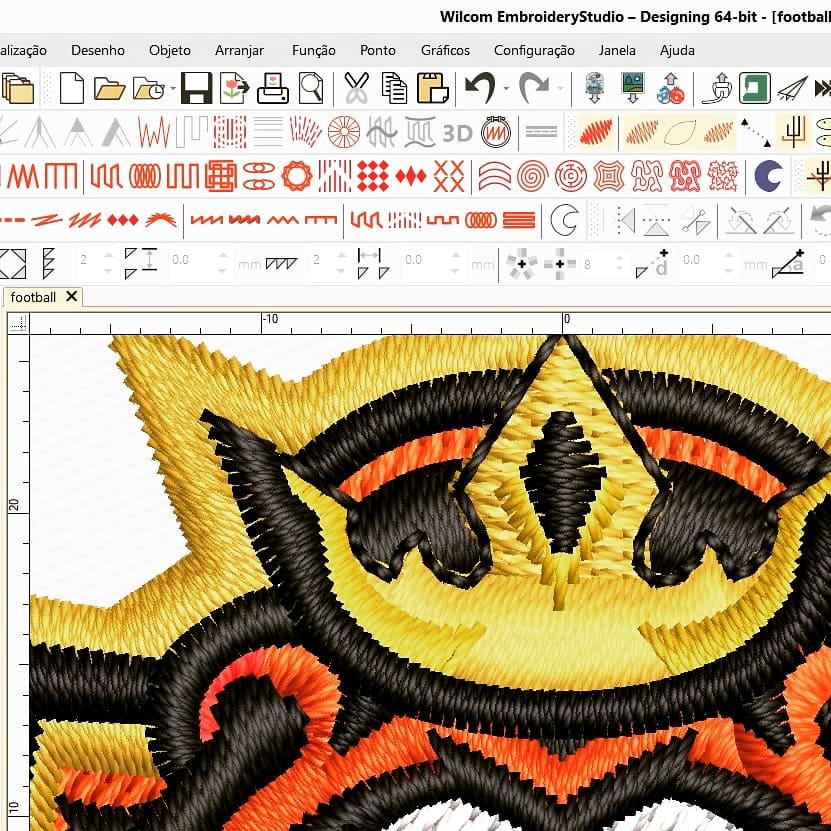The height and width of the screenshot is (831, 831).
Task: Select the XX cross stitch fill icon
Action: coord(449,176)
